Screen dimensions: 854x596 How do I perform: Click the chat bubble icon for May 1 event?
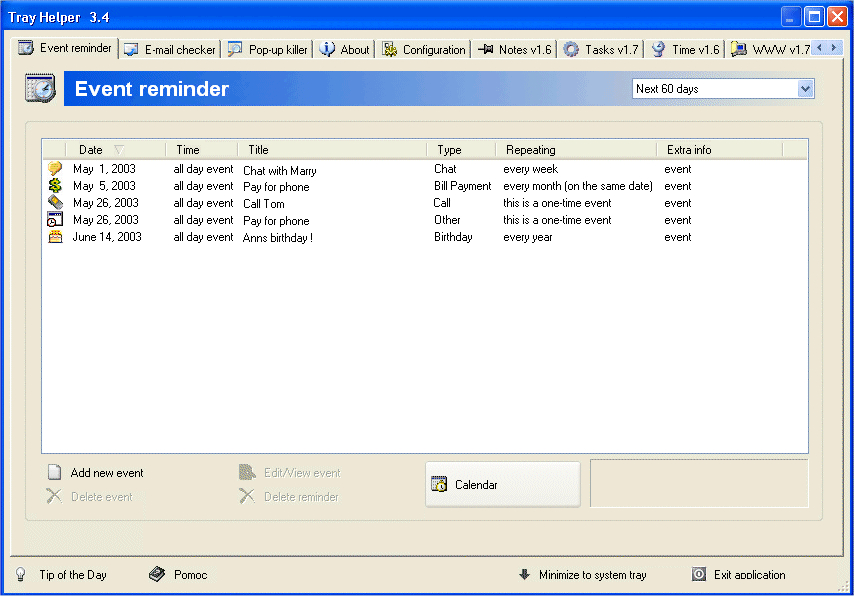coord(55,169)
